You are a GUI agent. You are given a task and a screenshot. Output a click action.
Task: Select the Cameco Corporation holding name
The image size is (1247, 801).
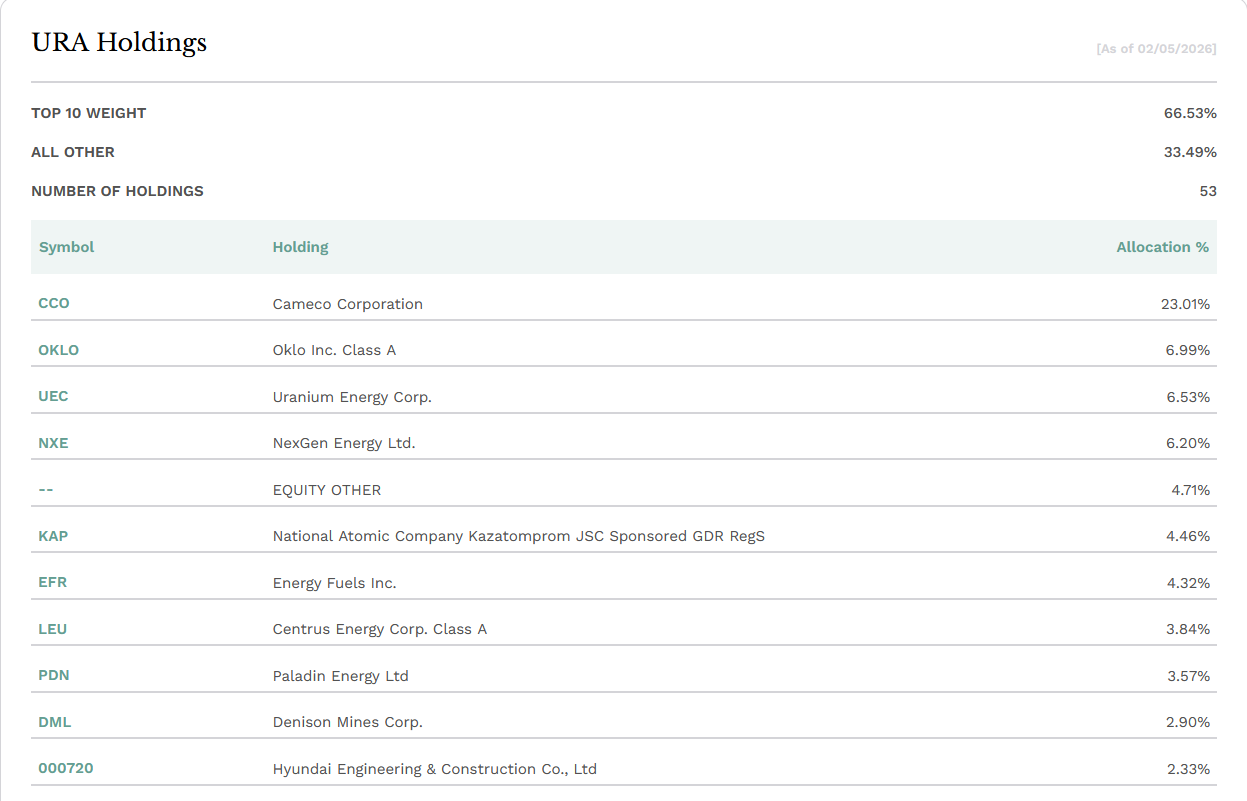(347, 304)
